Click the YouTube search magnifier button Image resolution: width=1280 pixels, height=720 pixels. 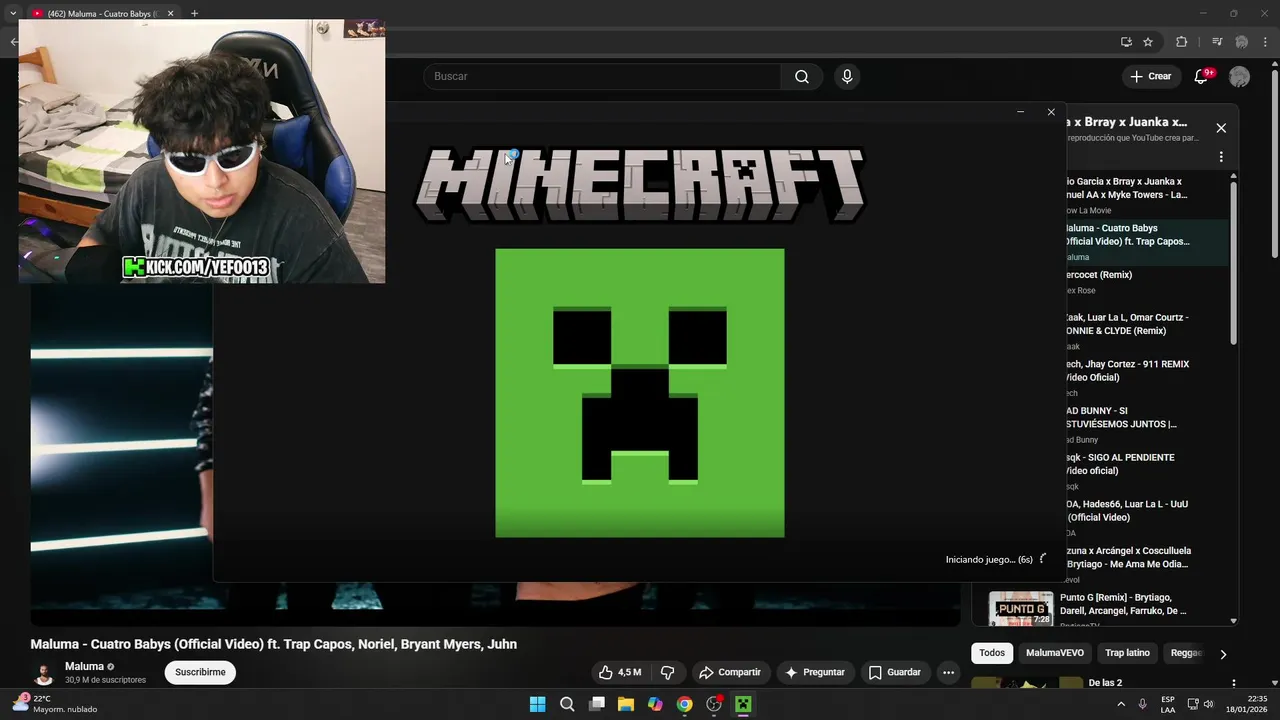point(802,77)
